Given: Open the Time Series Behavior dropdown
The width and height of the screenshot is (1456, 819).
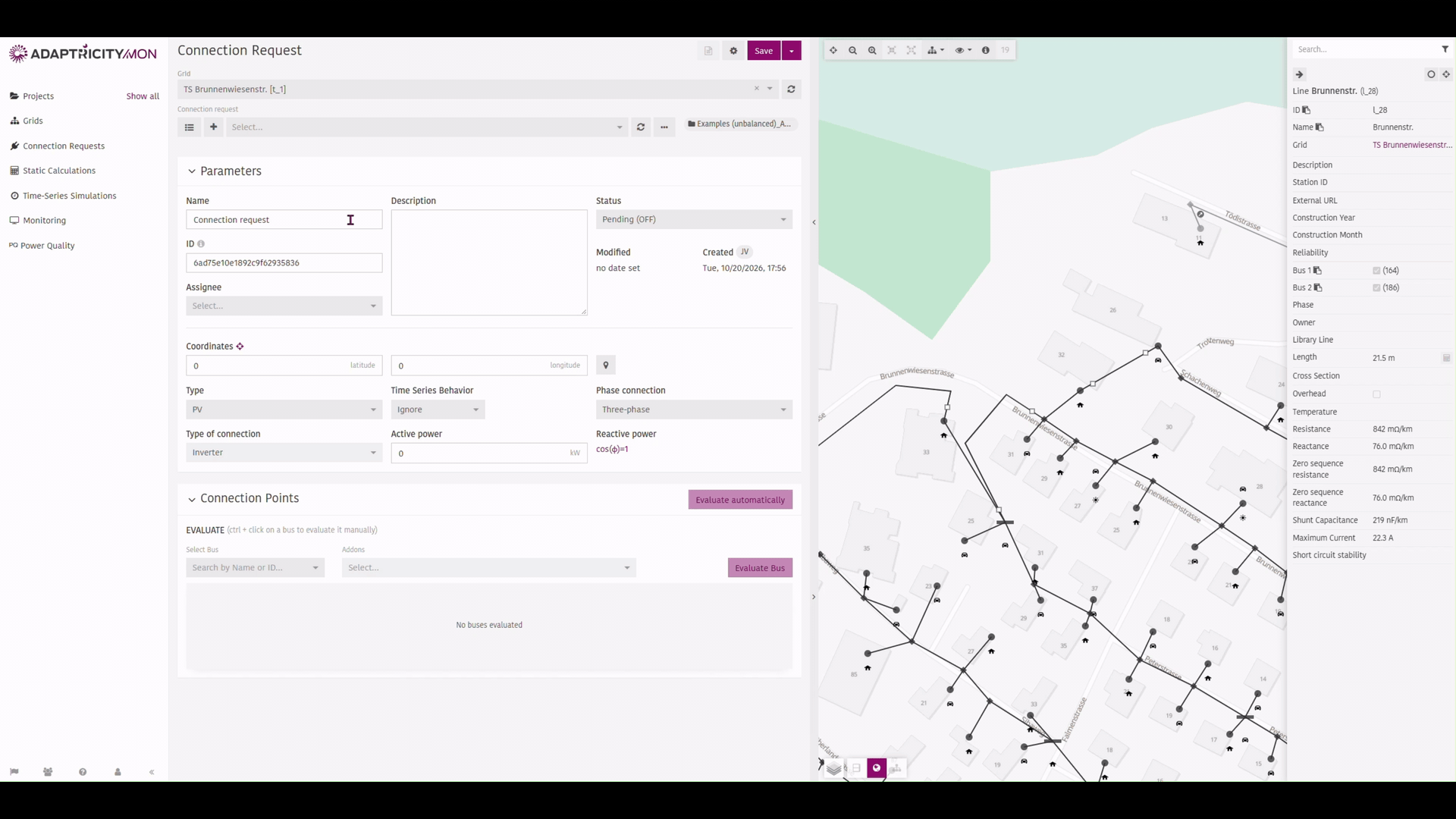Looking at the screenshot, I should tap(438, 409).
